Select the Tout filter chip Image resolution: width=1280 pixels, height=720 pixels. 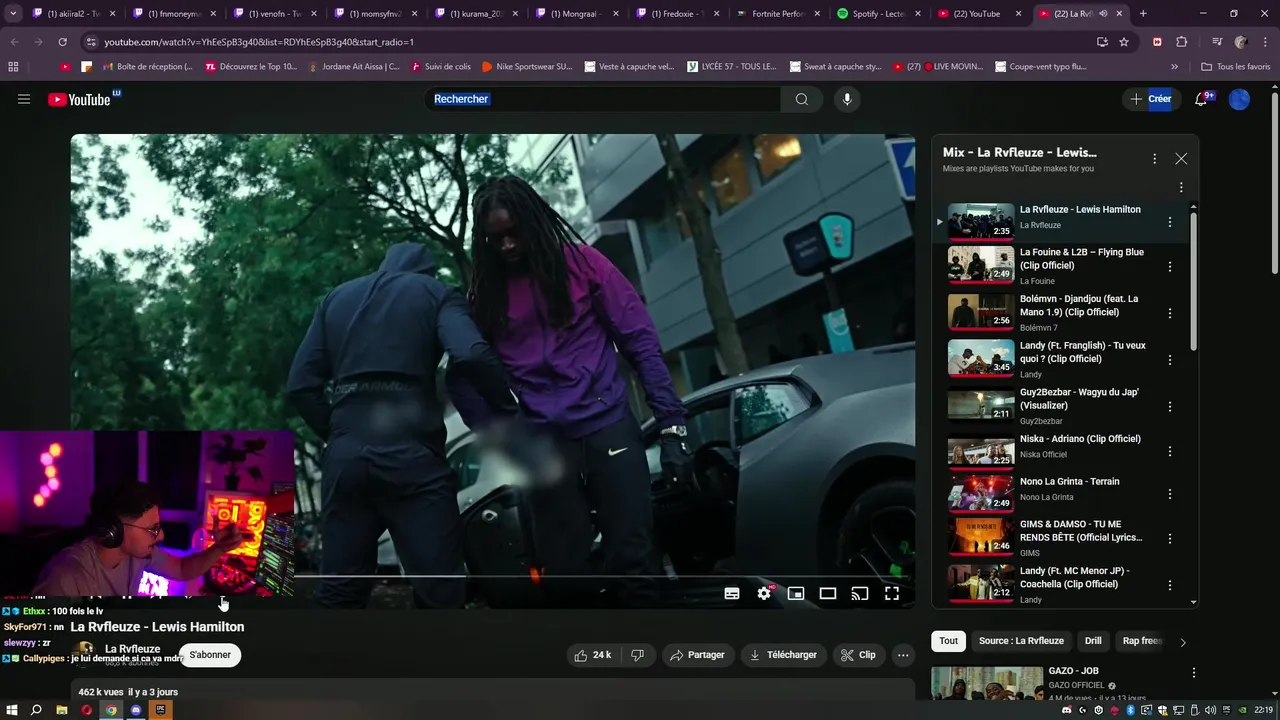(x=948, y=641)
